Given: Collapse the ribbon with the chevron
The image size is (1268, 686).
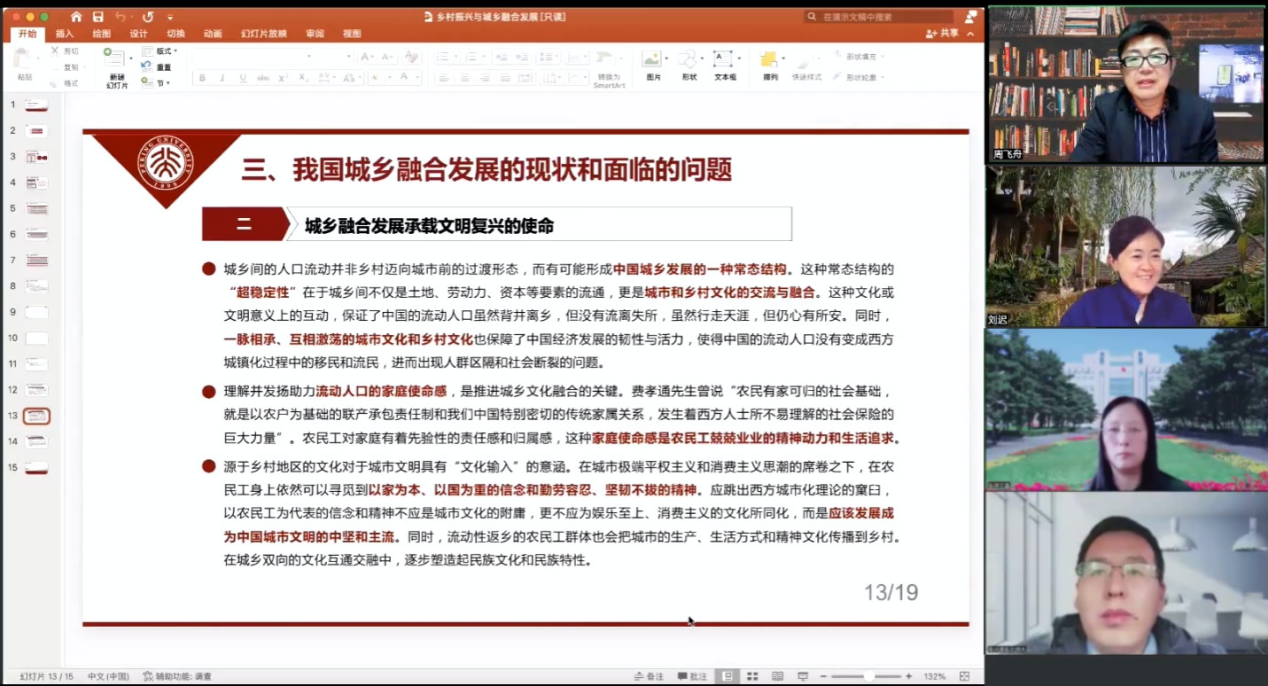Looking at the screenshot, I should [969, 33].
